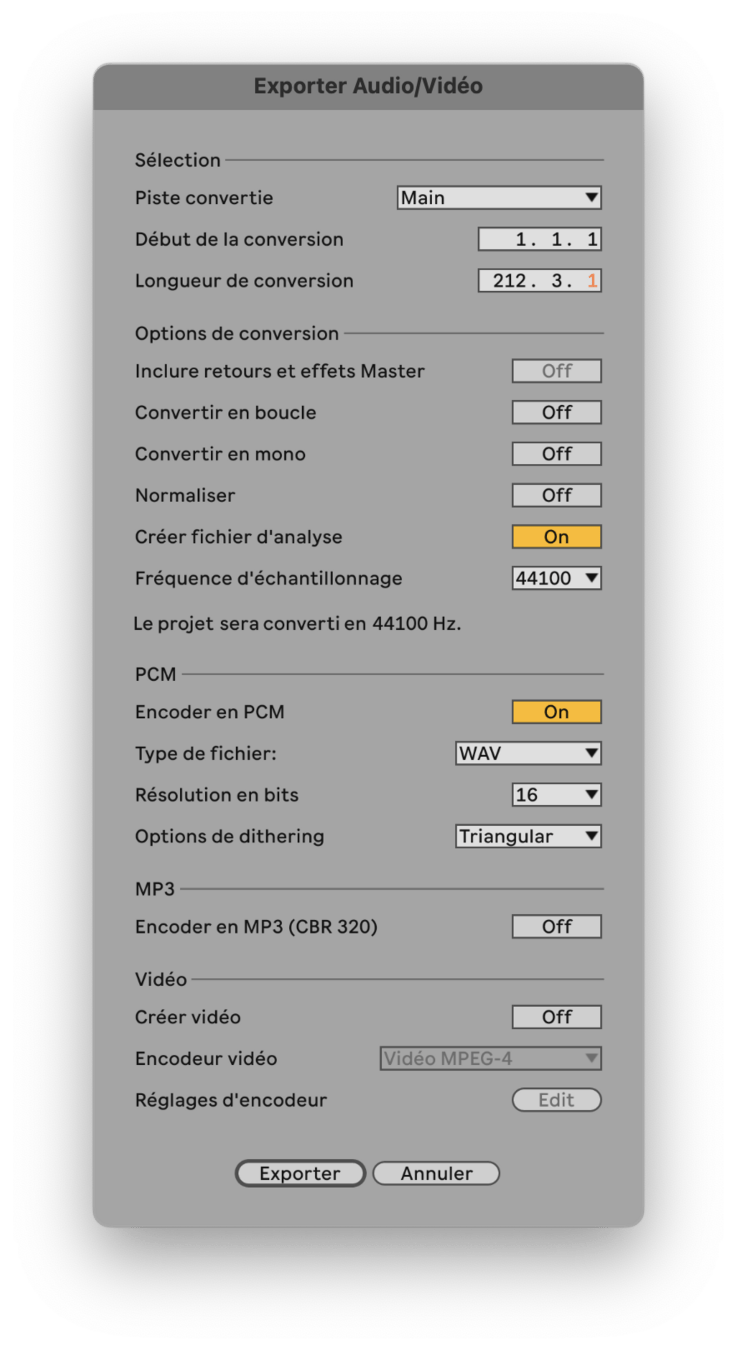Click the Exporter button

(300, 1174)
